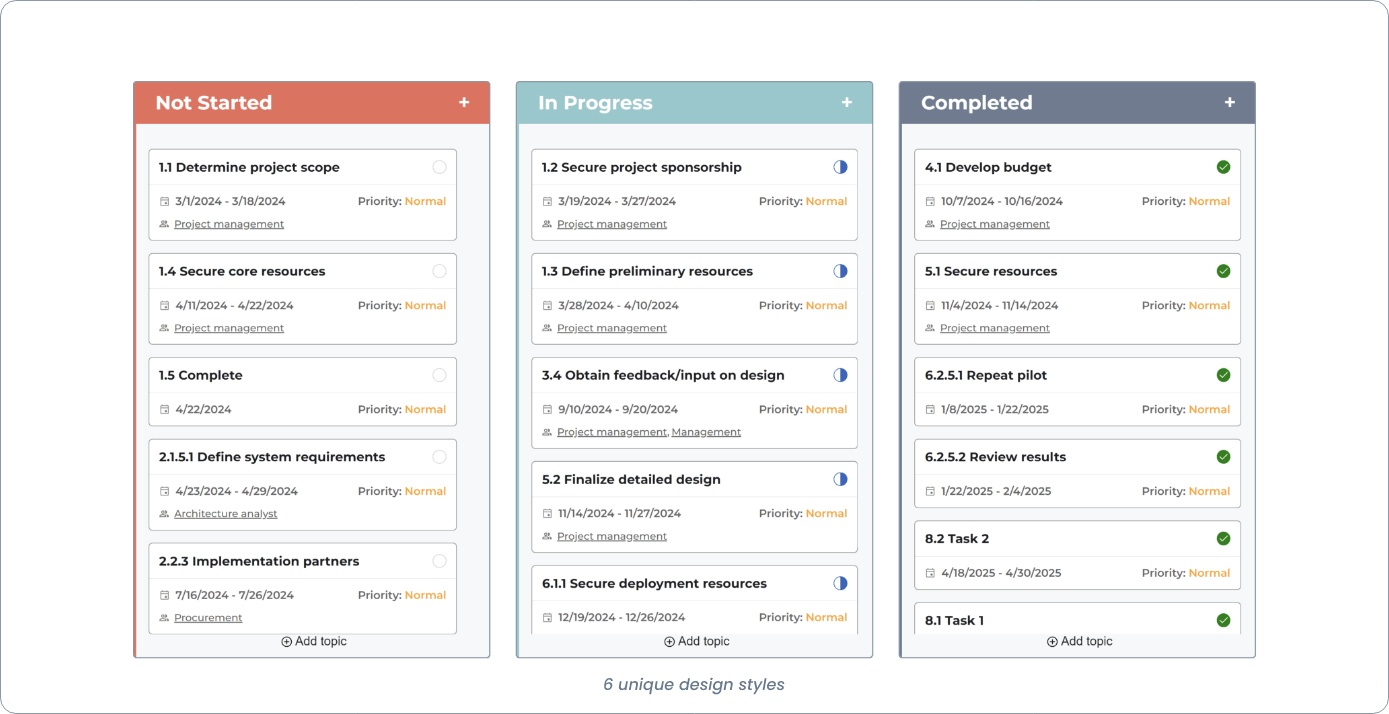Click calendar icon beside 11/14/2024 - 11/27/2024
The height and width of the screenshot is (714, 1389).
547,513
